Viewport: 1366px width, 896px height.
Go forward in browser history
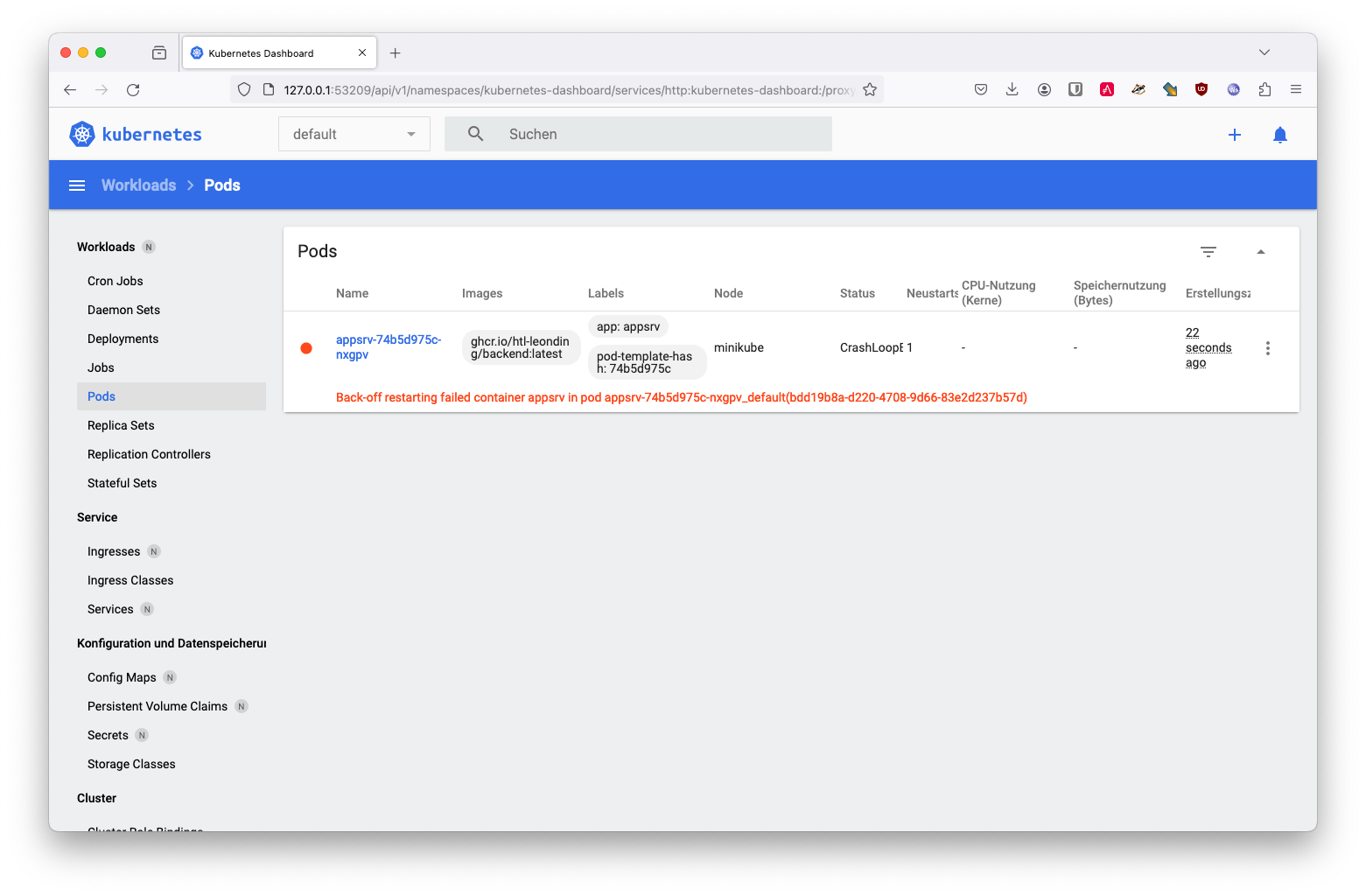click(x=102, y=90)
